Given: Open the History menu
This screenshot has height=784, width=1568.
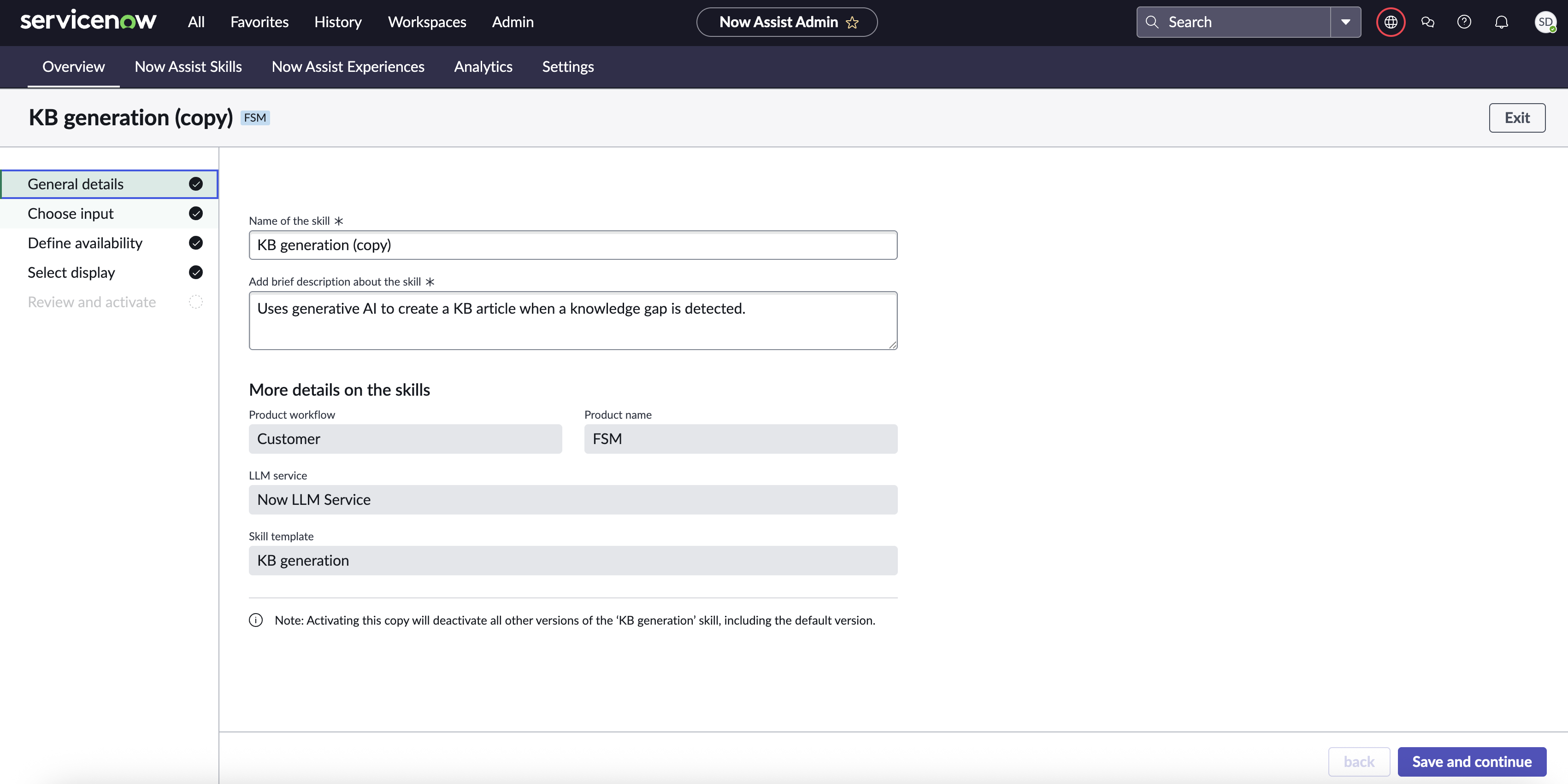Looking at the screenshot, I should [x=338, y=22].
